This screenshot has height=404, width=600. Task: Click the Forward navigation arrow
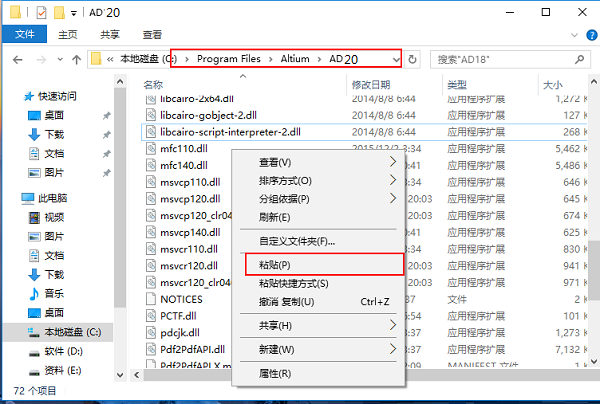coord(41,60)
